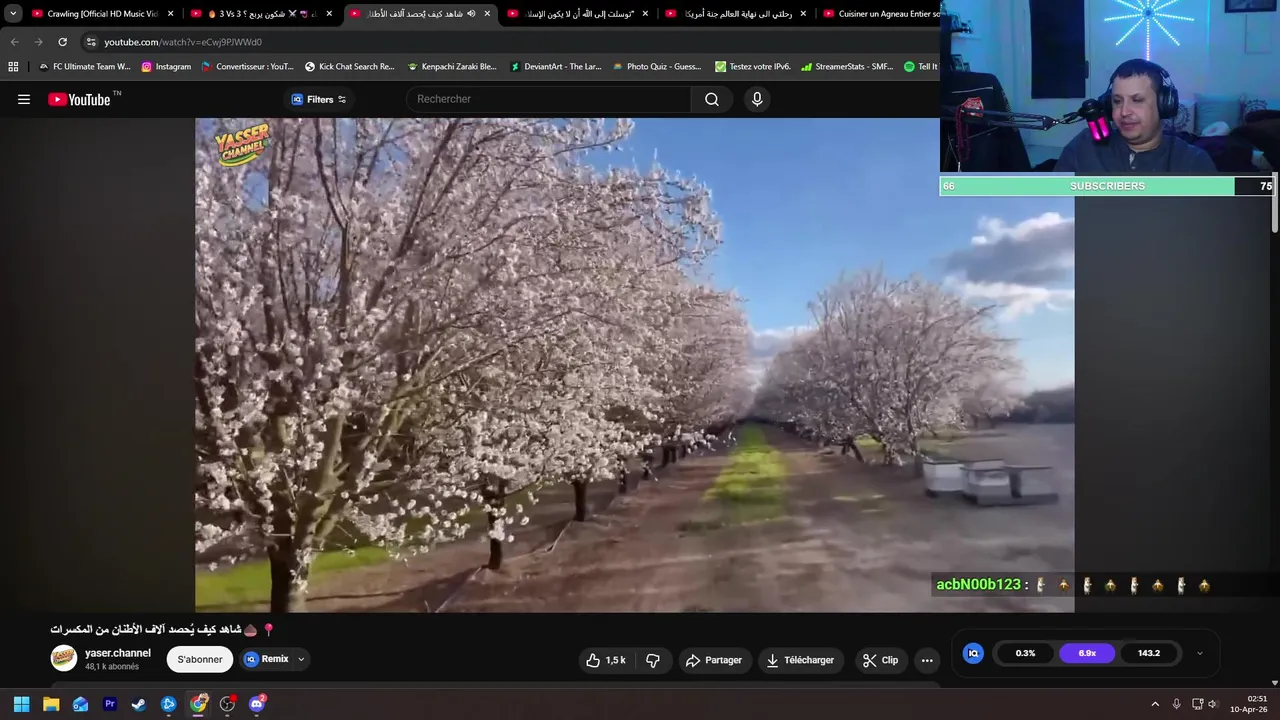The image size is (1280, 720).
Task: Launch File Explorer from the taskbar
Action: pyautogui.click(x=51, y=704)
